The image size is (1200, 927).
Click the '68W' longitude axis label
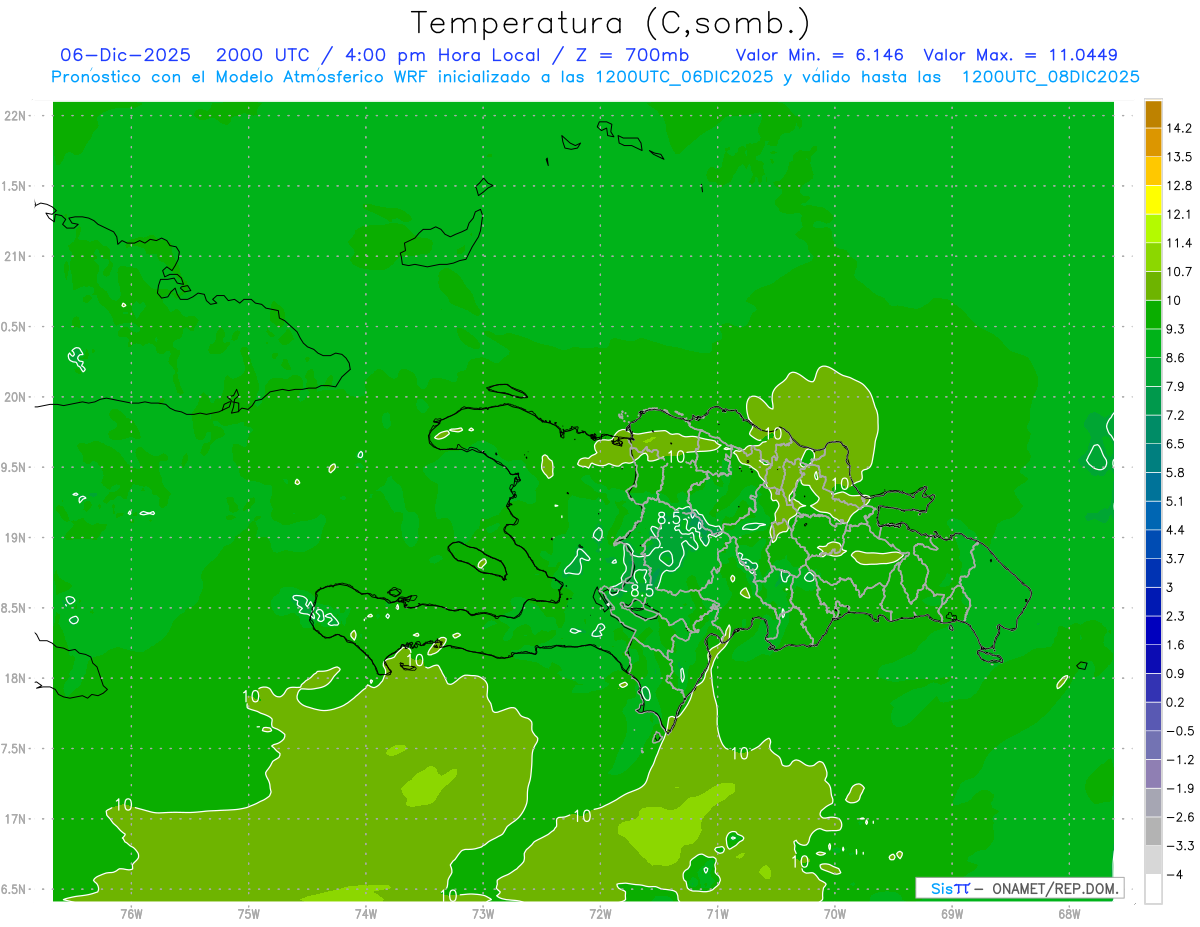click(1069, 914)
